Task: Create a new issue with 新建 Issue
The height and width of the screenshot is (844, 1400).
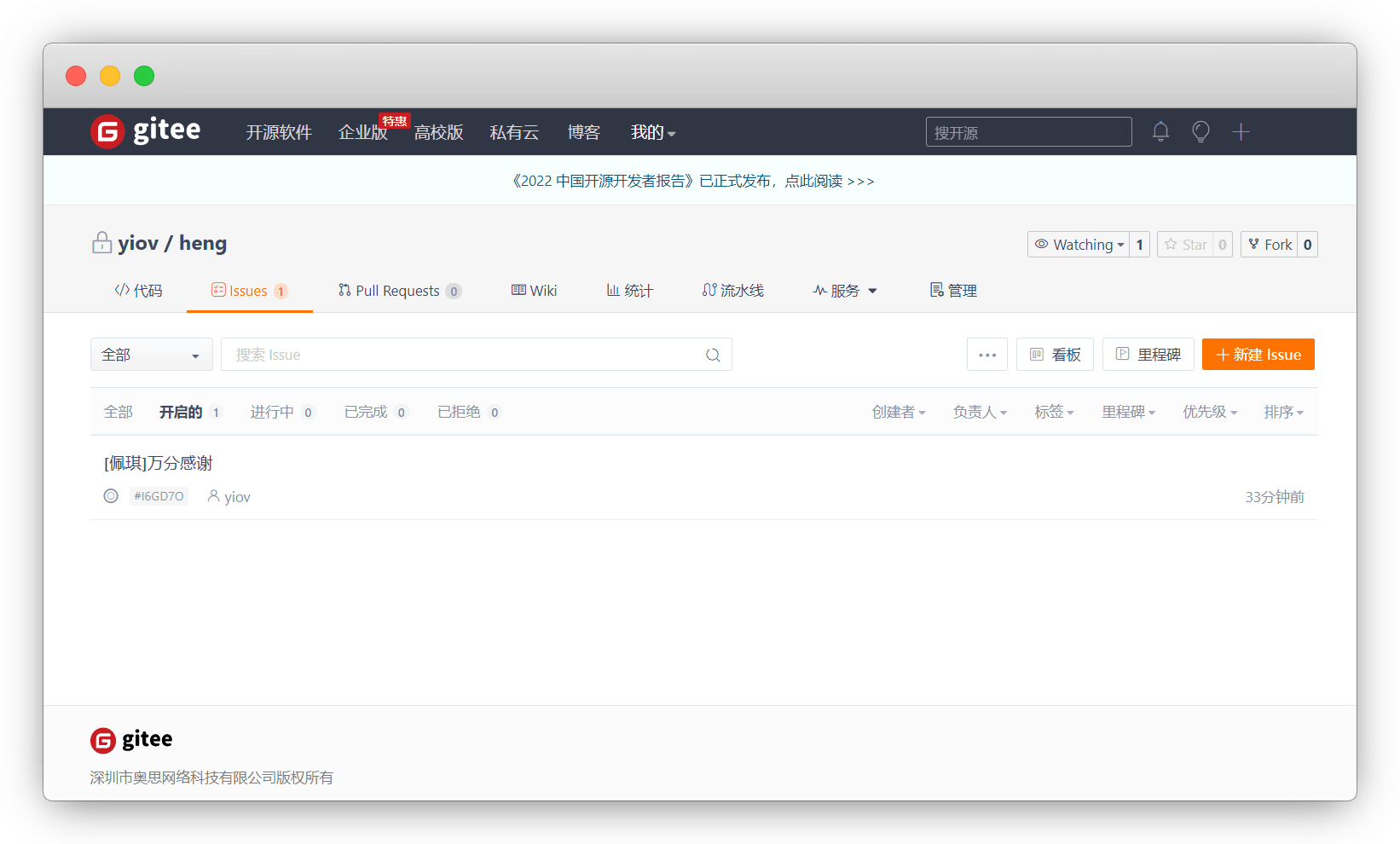Action: (1258, 355)
